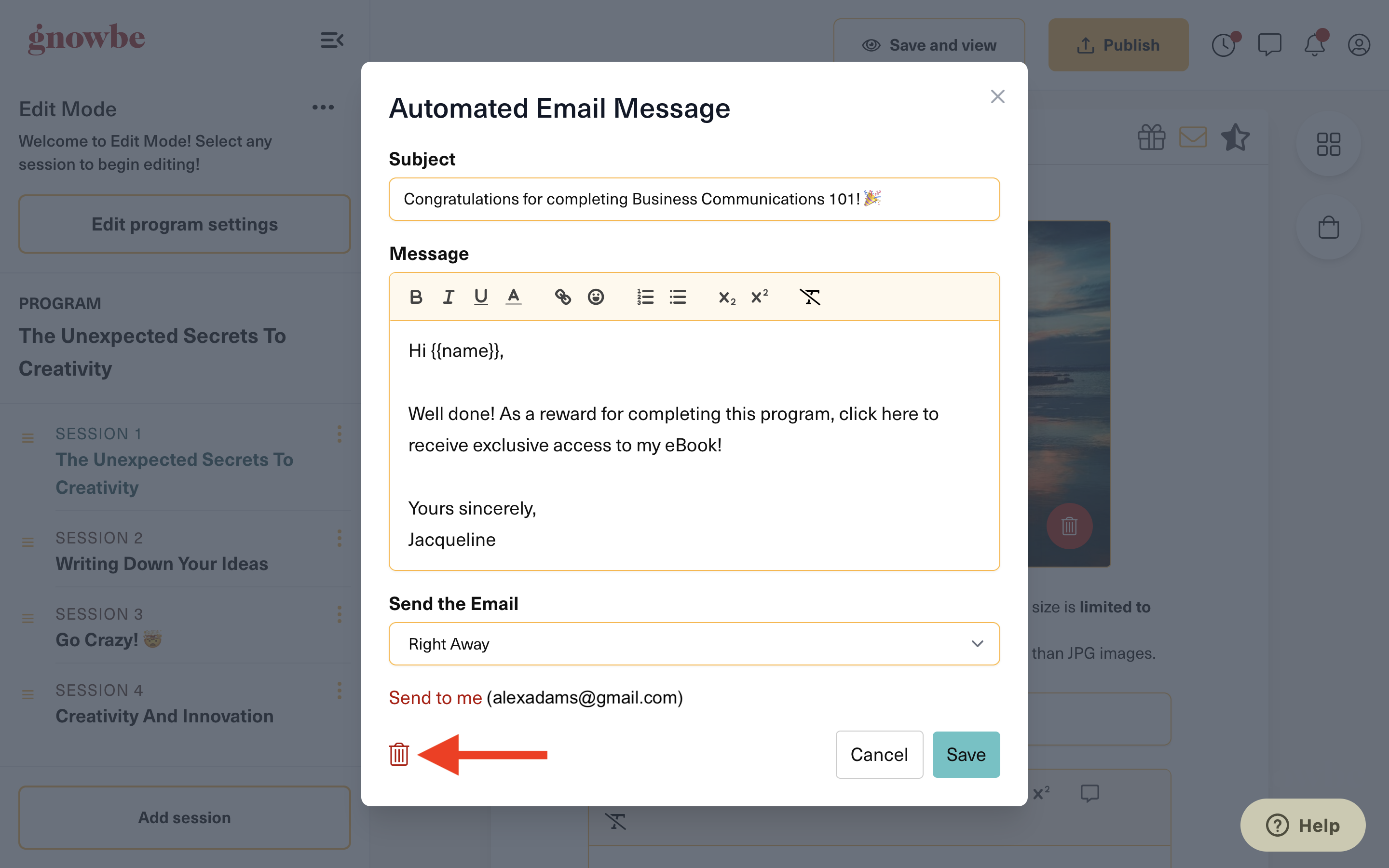Save the automated email message

[x=966, y=754]
